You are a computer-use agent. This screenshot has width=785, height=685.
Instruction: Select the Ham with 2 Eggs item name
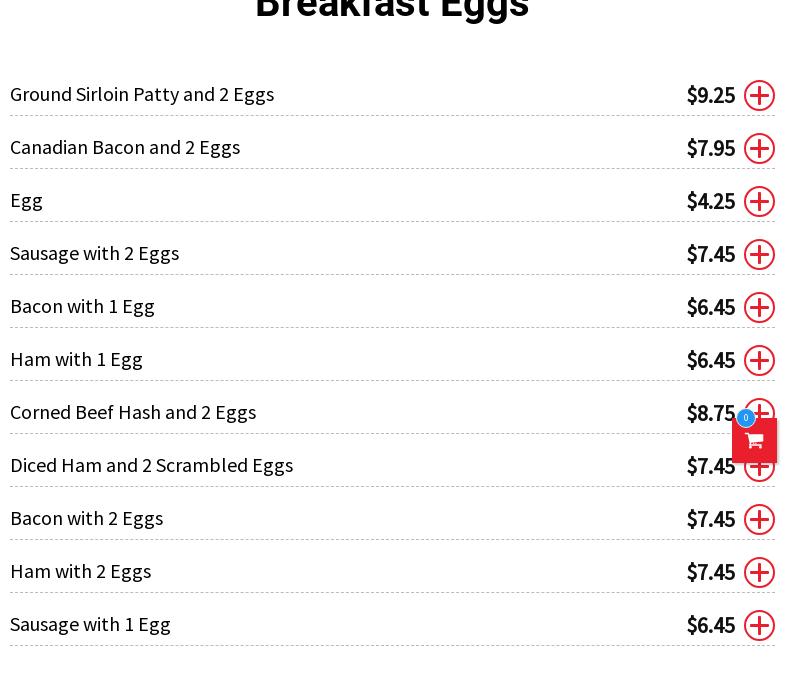pos(80,571)
